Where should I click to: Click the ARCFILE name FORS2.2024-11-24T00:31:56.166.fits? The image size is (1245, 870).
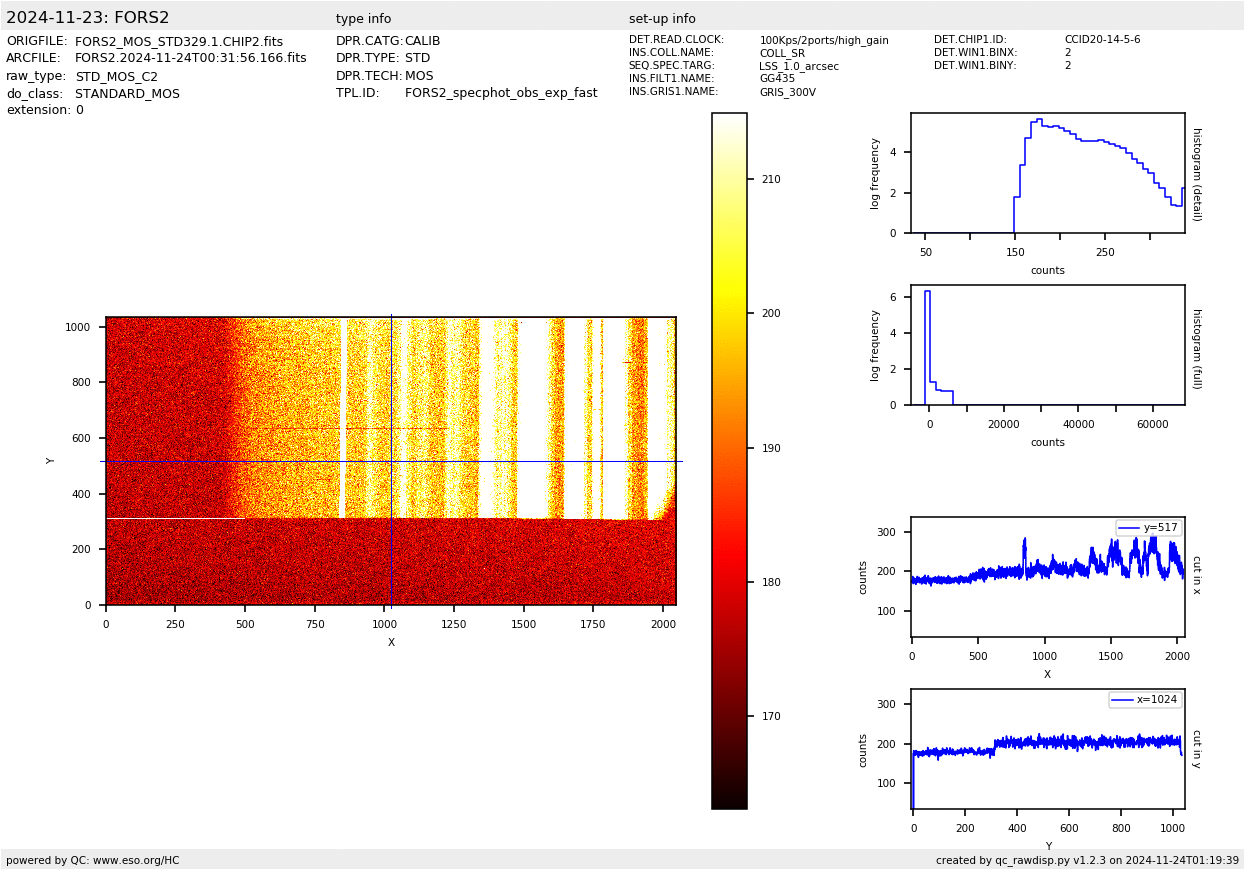coord(191,59)
